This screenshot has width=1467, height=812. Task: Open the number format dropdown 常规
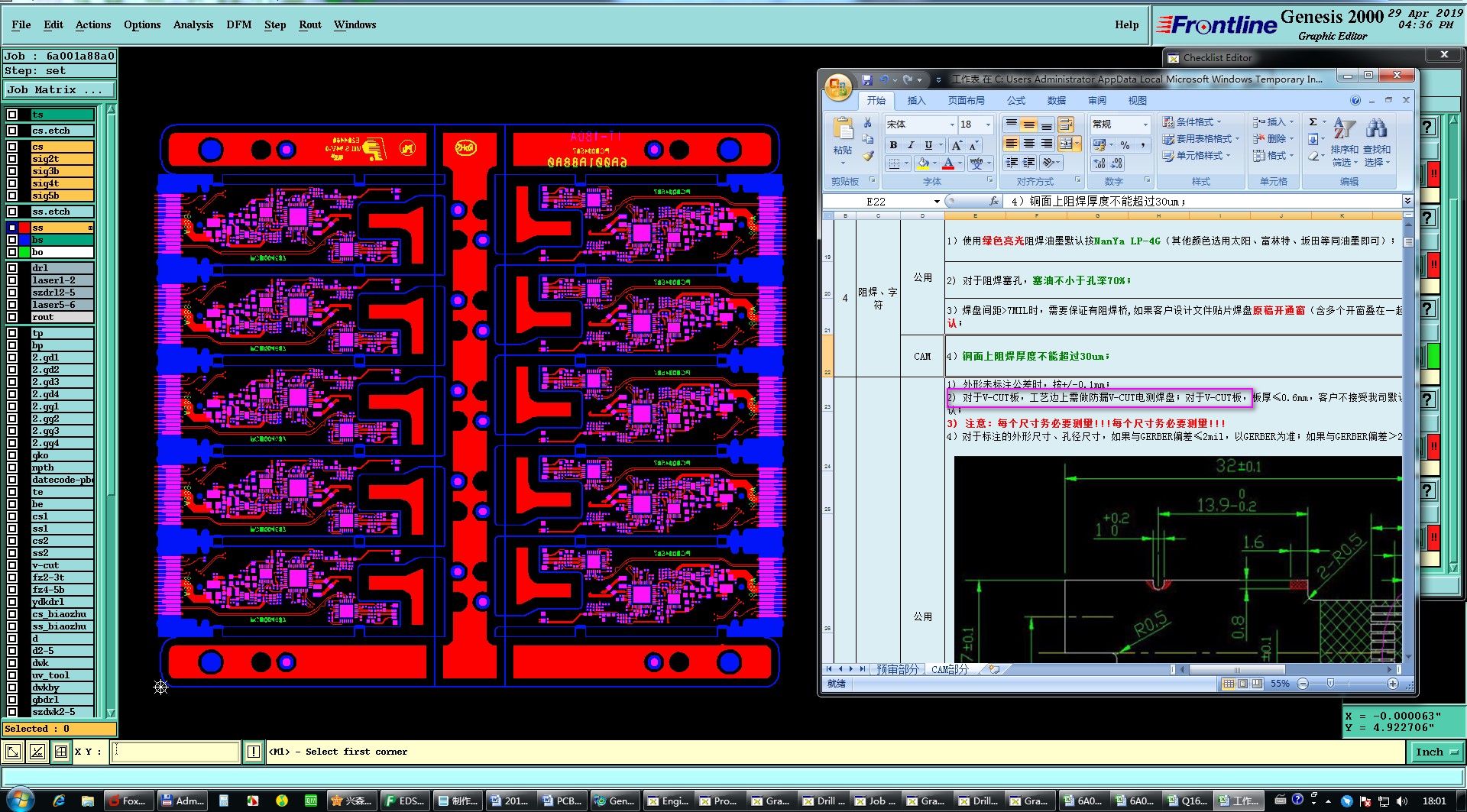1145,125
